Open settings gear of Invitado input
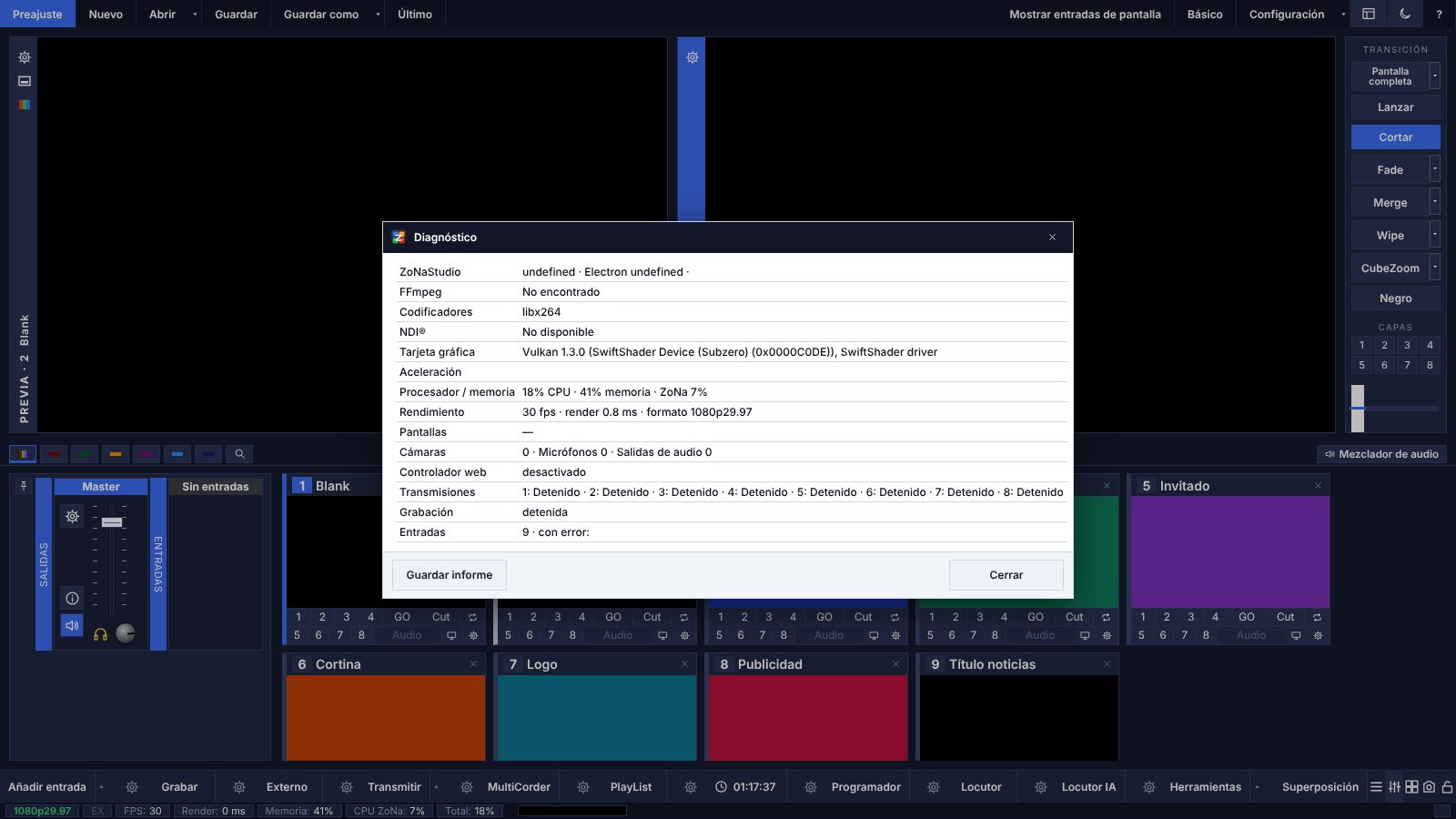 tap(1318, 635)
